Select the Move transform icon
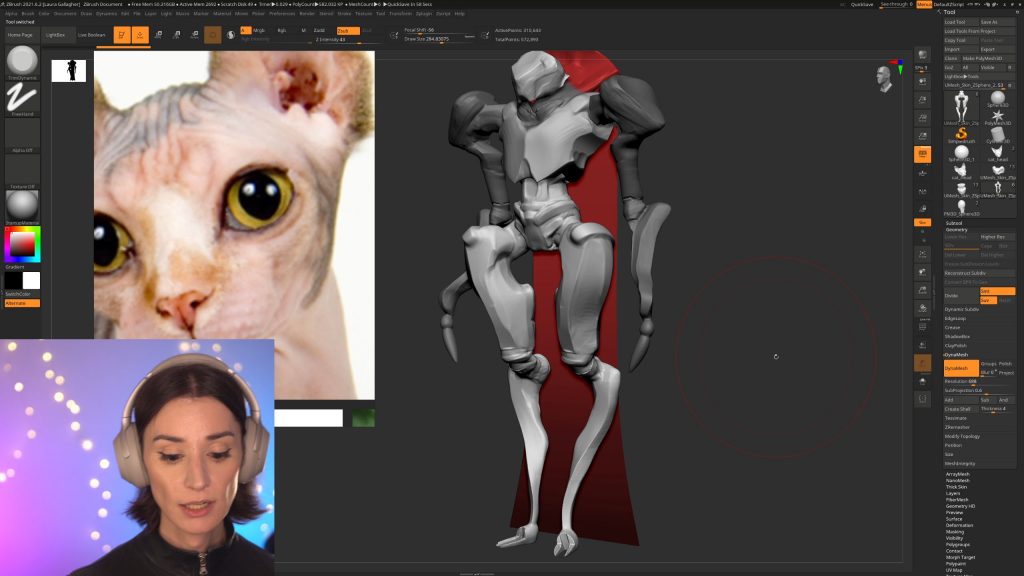 158,35
